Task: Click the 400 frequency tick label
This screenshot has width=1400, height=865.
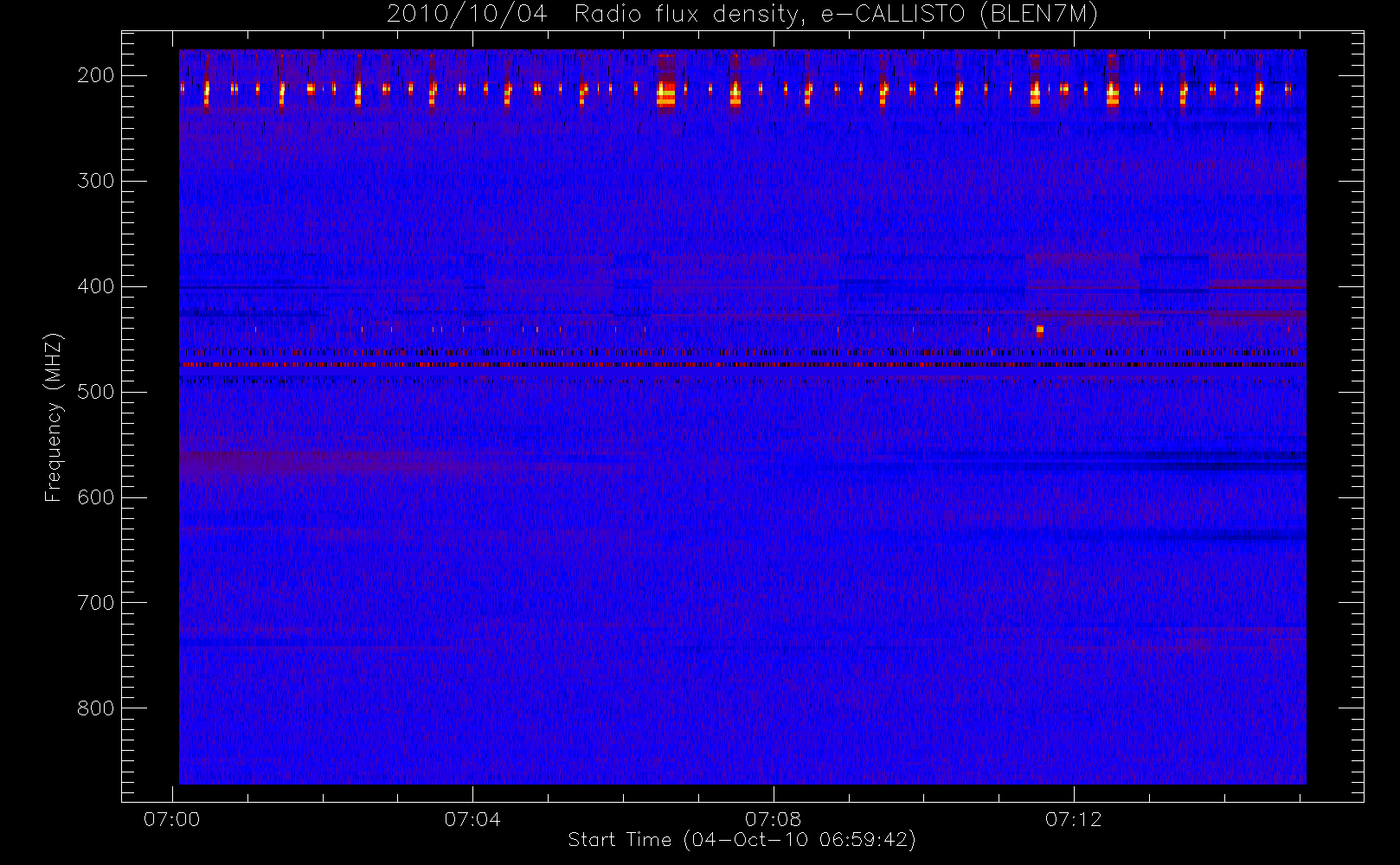Action: pos(96,286)
